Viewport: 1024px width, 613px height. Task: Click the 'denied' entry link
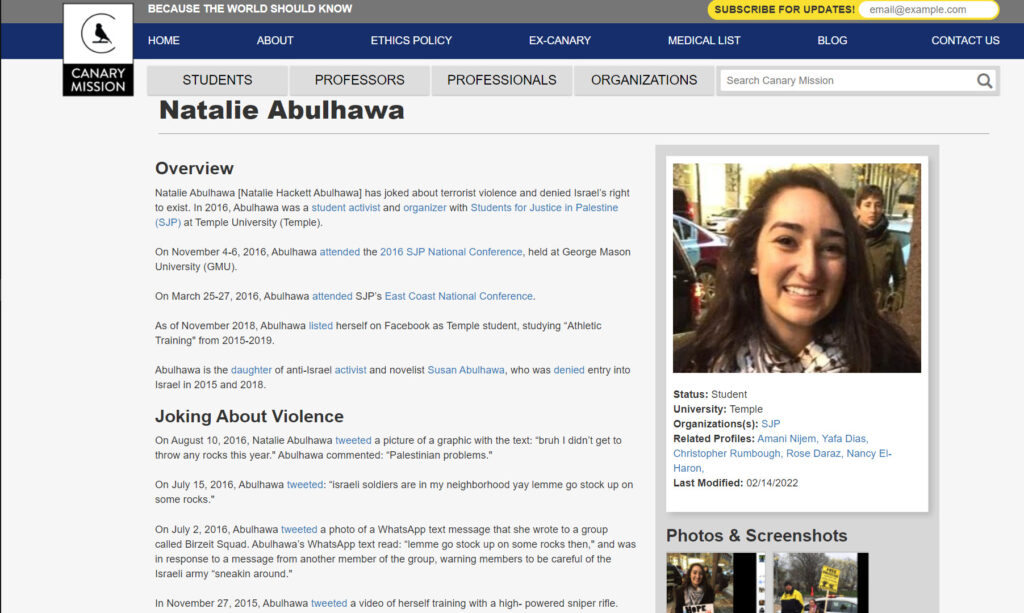tap(569, 370)
